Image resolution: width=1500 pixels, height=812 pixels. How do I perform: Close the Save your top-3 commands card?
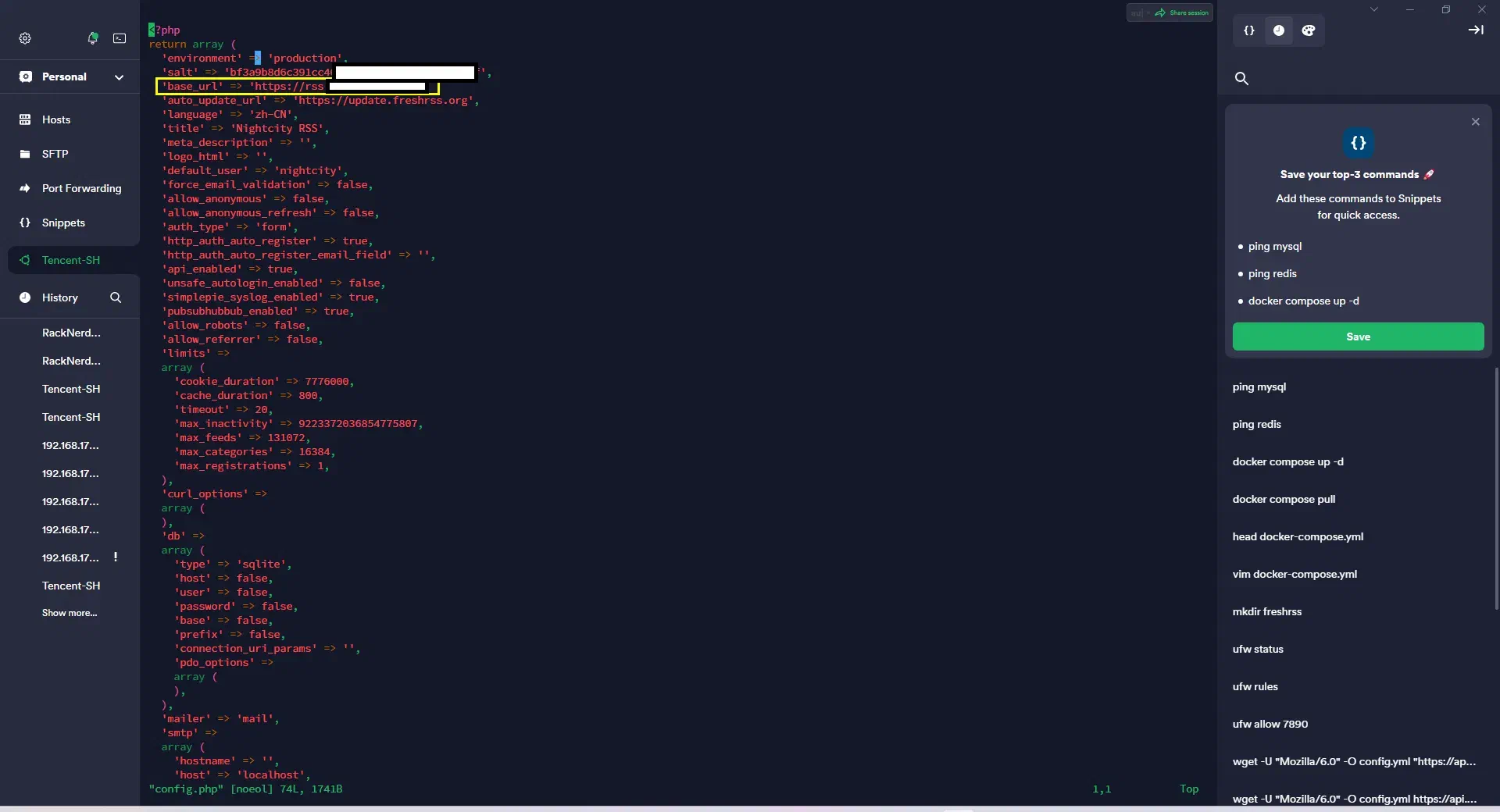[x=1475, y=122]
